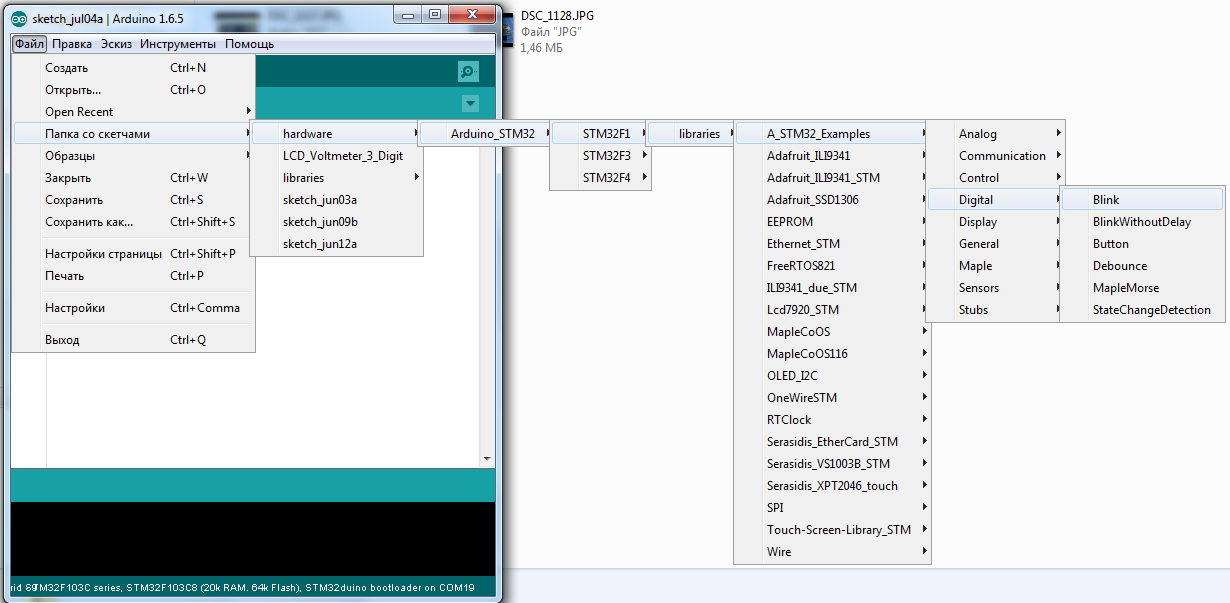Expand the STM32F3 submenu
This screenshot has width=1230, height=603.
(x=601, y=156)
